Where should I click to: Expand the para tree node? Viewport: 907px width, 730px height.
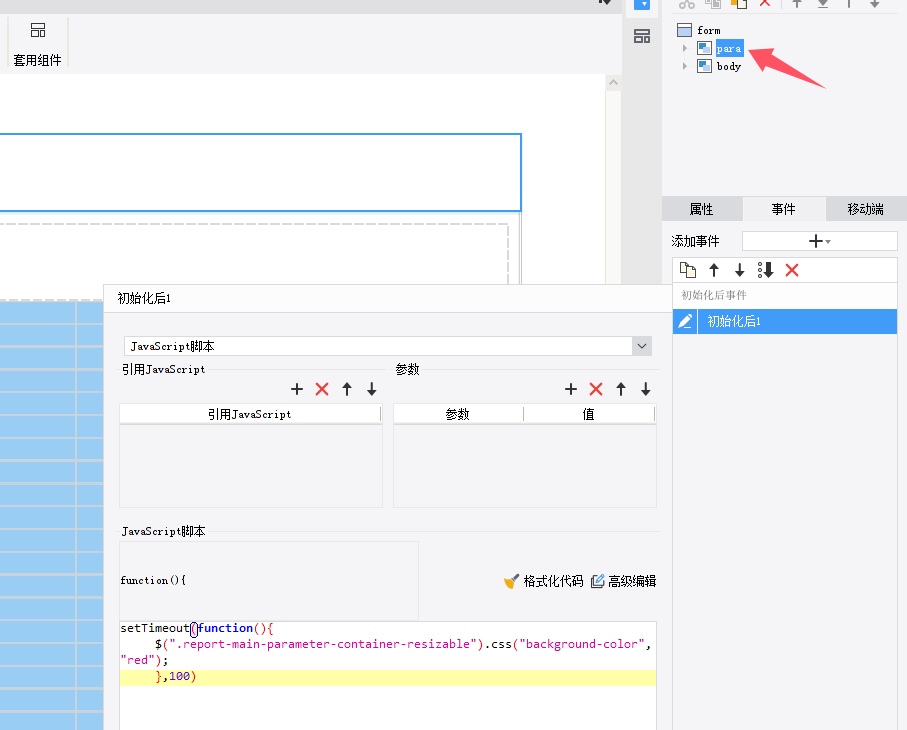point(685,48)
